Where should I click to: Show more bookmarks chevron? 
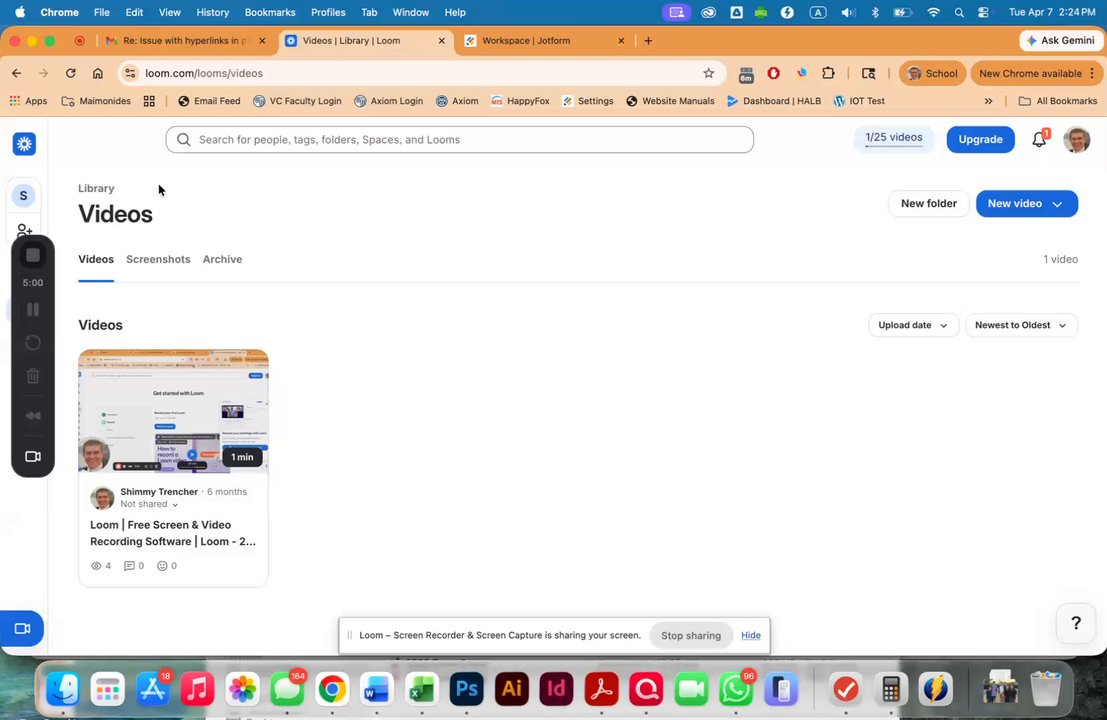point(988,101)
